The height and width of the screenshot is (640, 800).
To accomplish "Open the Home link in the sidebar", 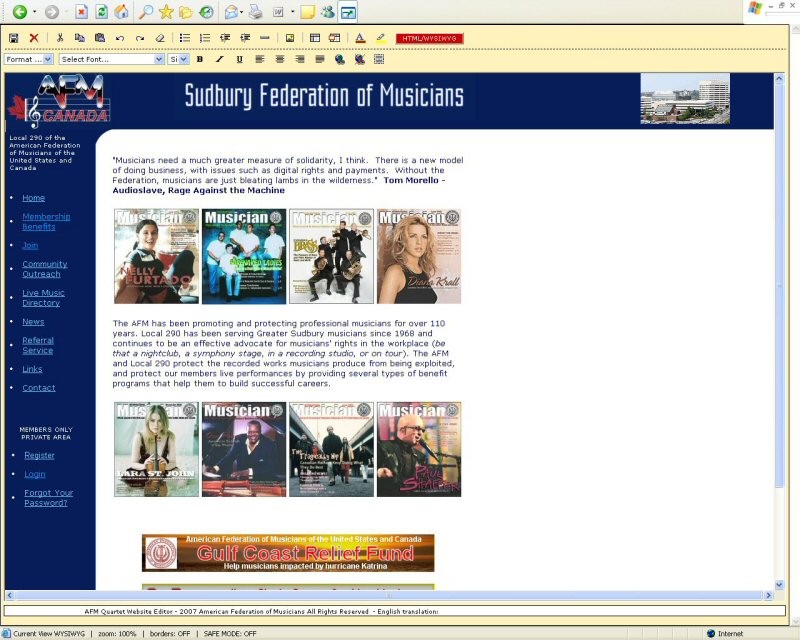I will (x=34, y=198).
